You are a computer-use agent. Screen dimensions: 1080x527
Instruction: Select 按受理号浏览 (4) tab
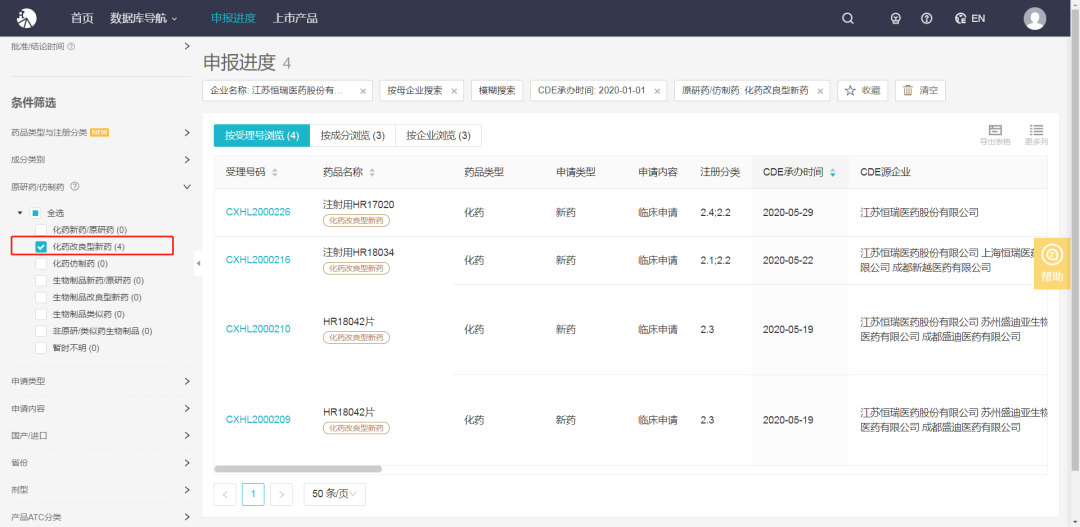click(262, 136)
